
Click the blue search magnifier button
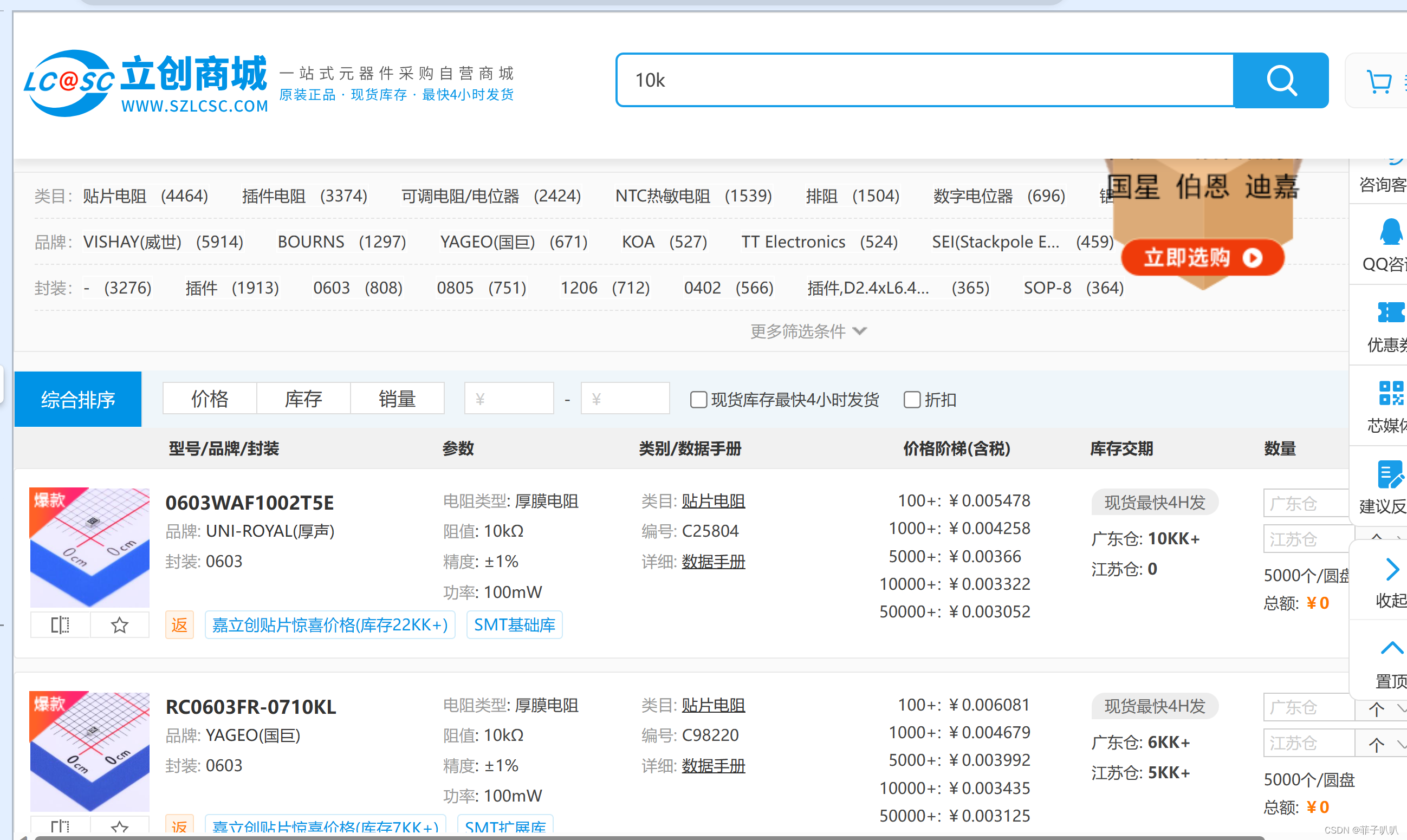[x=1281, y=80]
